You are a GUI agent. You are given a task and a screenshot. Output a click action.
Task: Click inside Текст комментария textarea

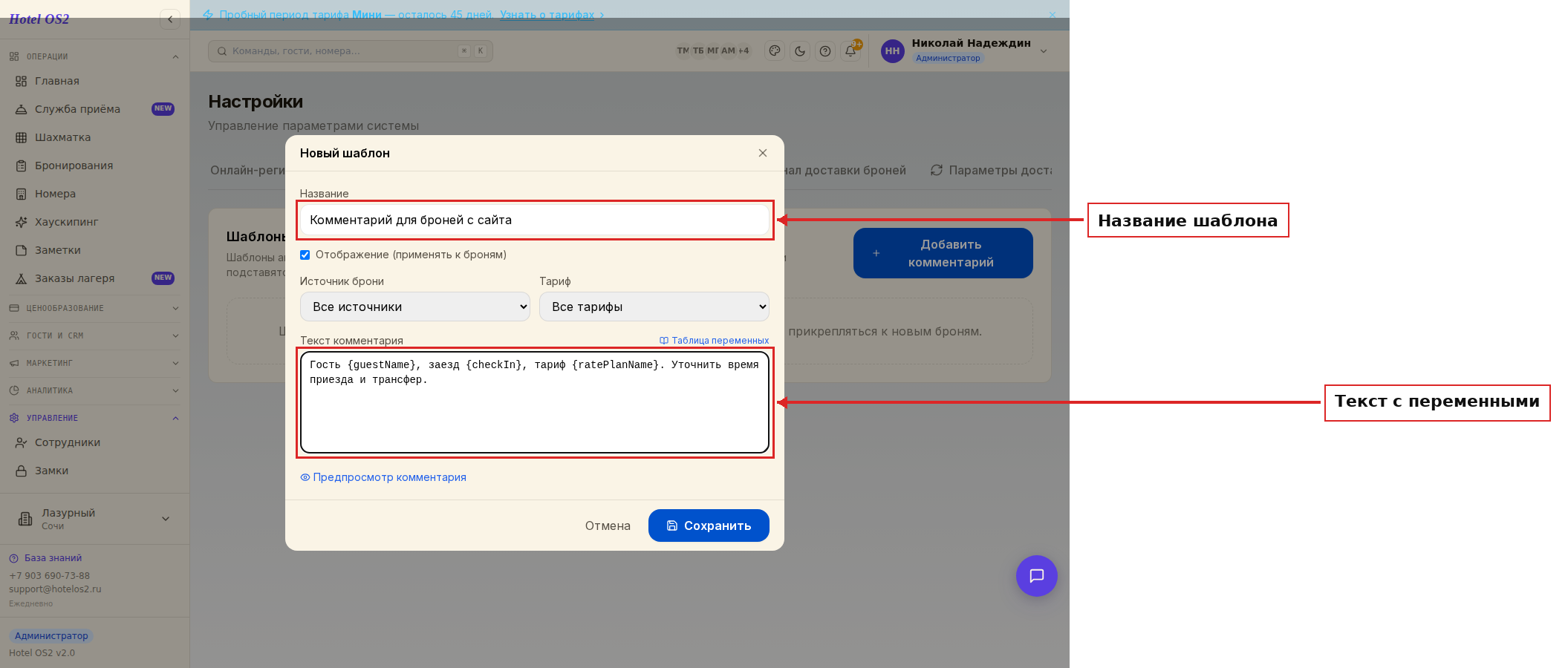click(x=534, y=402)
